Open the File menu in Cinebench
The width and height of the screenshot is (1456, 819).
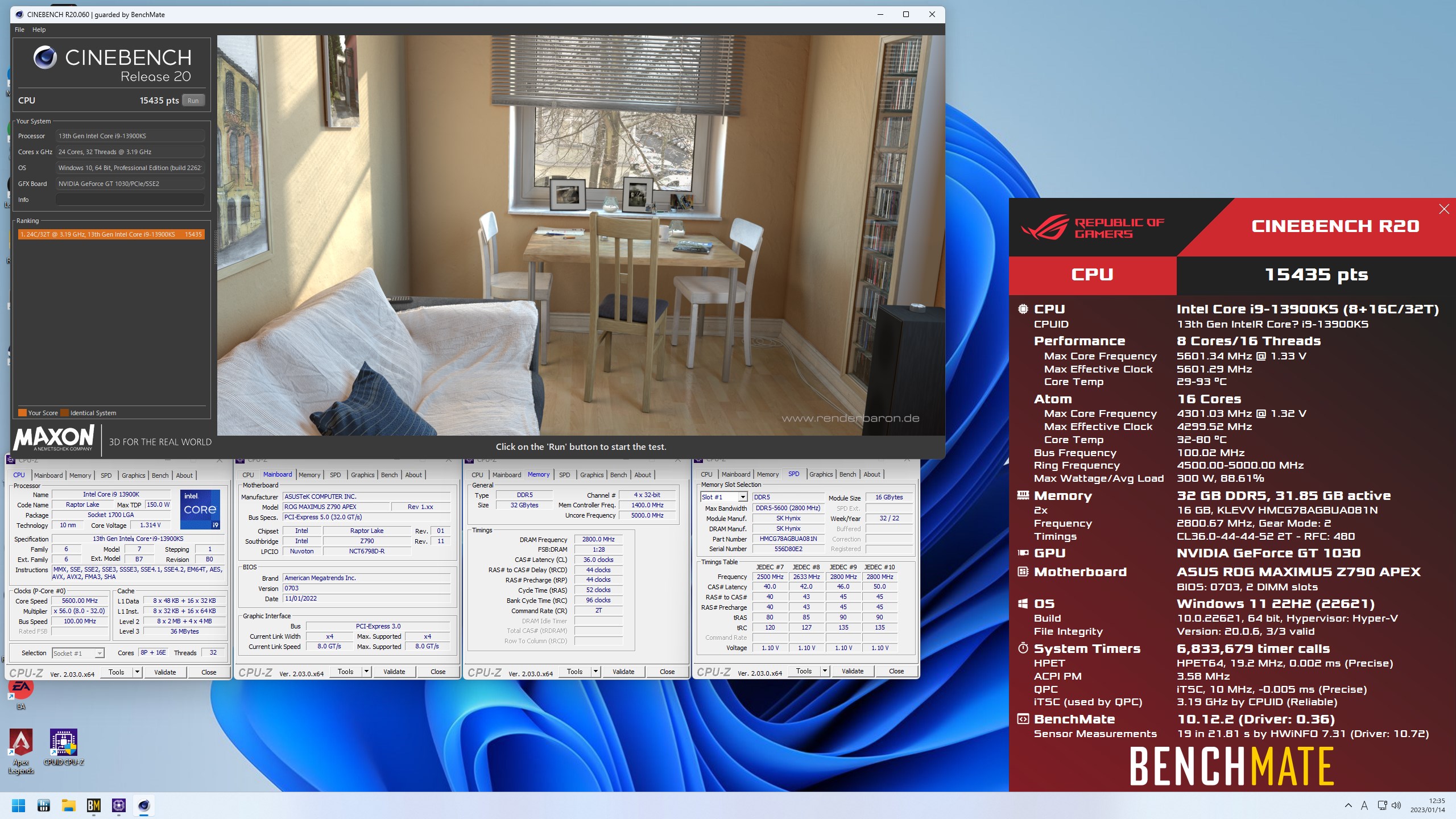tap(19, 30)
